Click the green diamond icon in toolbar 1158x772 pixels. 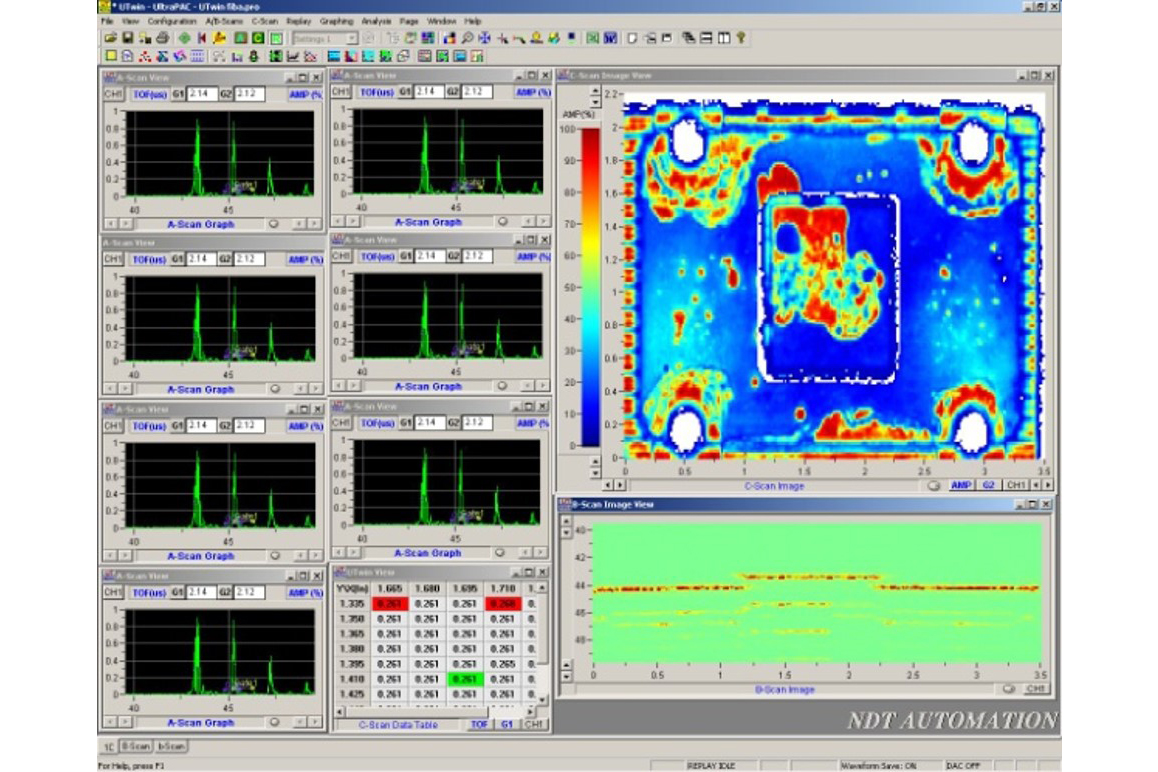(184, 38)
